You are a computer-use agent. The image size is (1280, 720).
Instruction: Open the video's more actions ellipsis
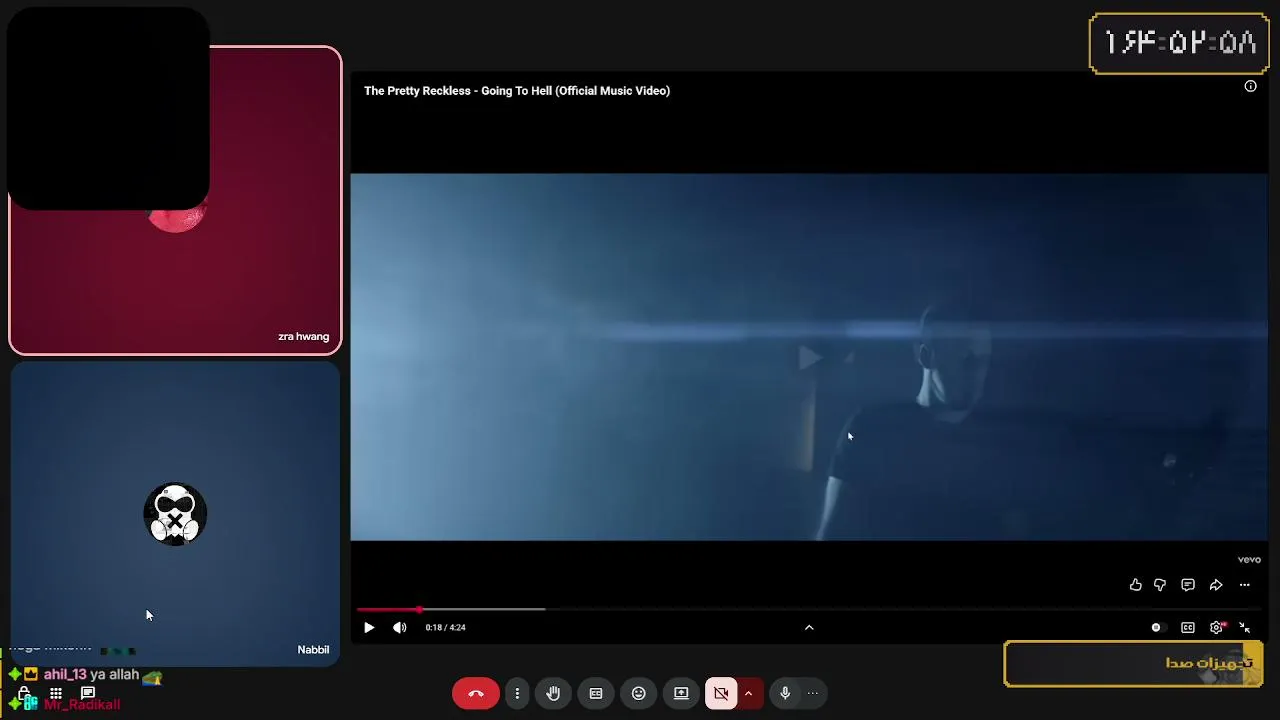(1244, 585)
